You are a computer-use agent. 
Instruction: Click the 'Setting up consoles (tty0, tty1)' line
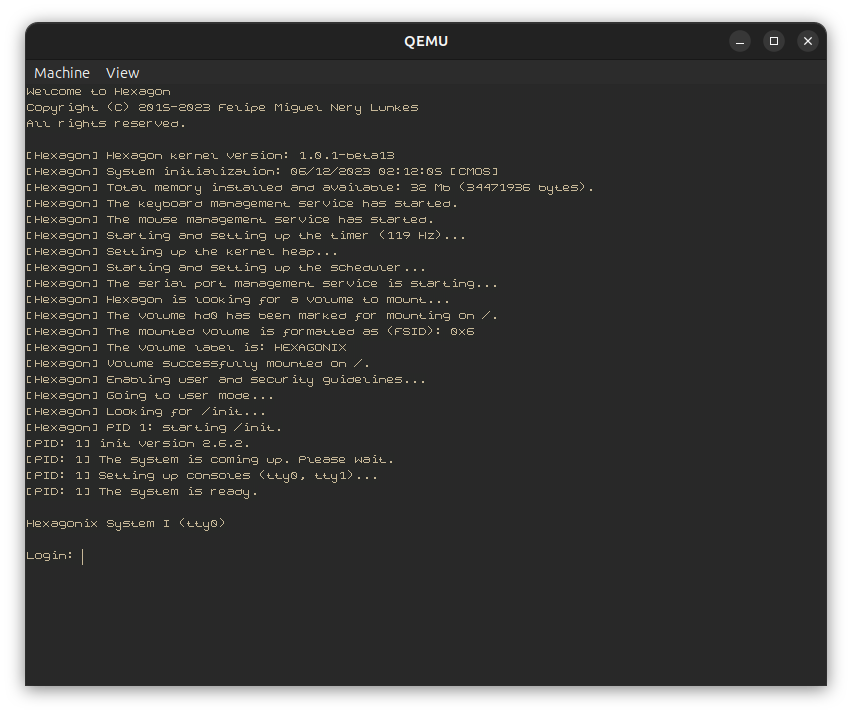pyautogui.click(x=202, y=477)
